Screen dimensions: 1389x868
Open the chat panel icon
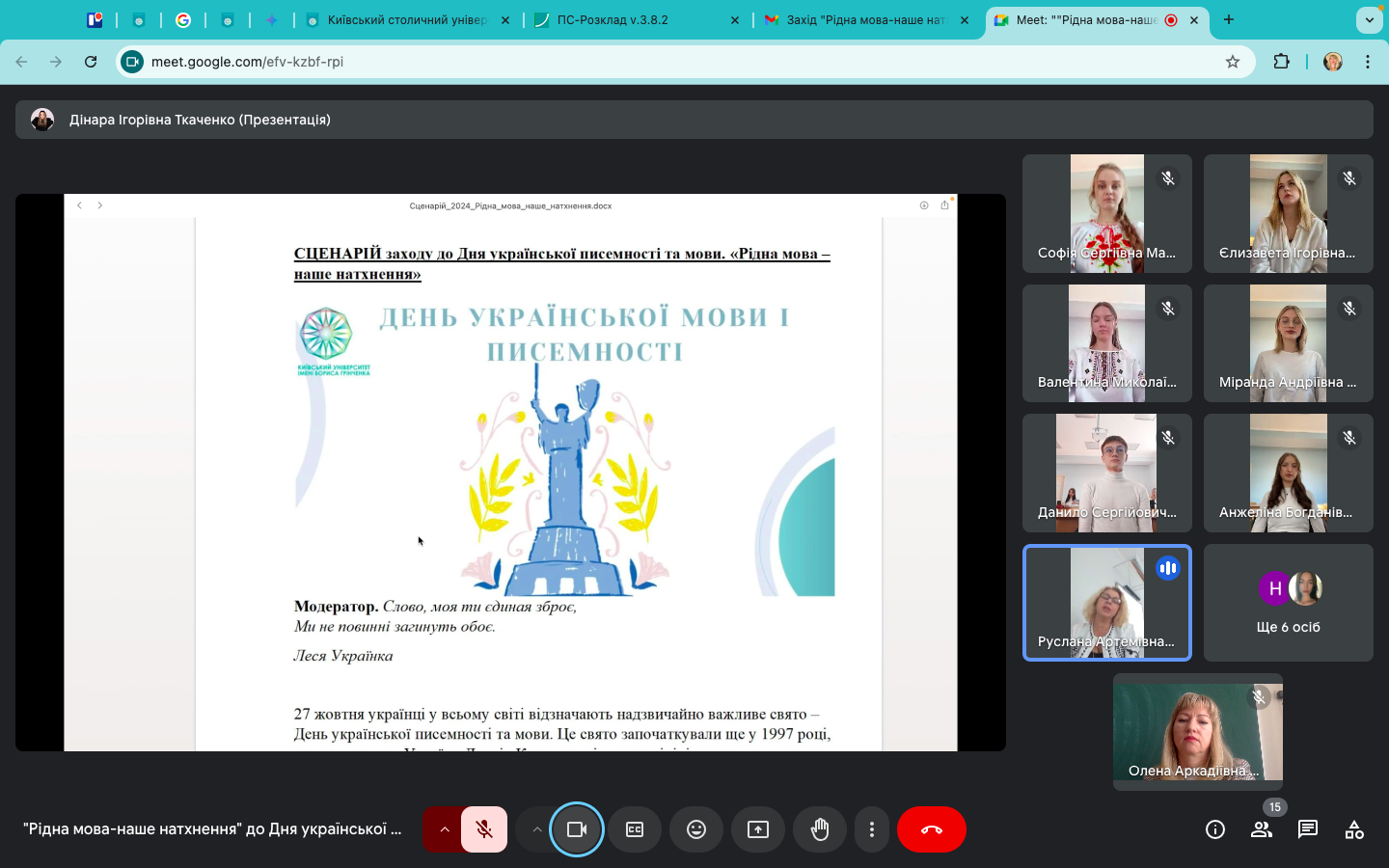(1308, 829)
